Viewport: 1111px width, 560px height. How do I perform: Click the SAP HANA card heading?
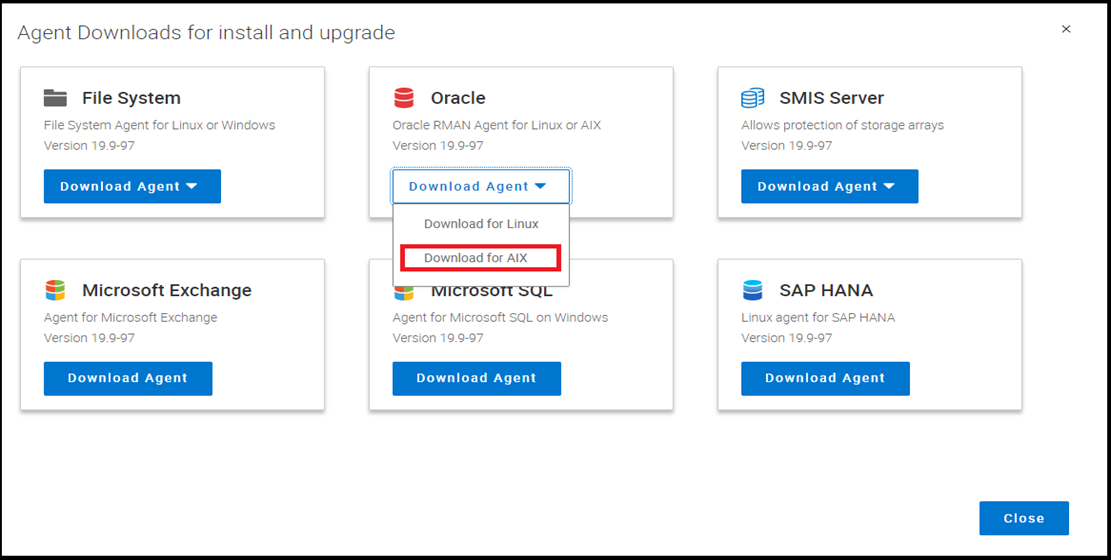(x=826, y=290)
